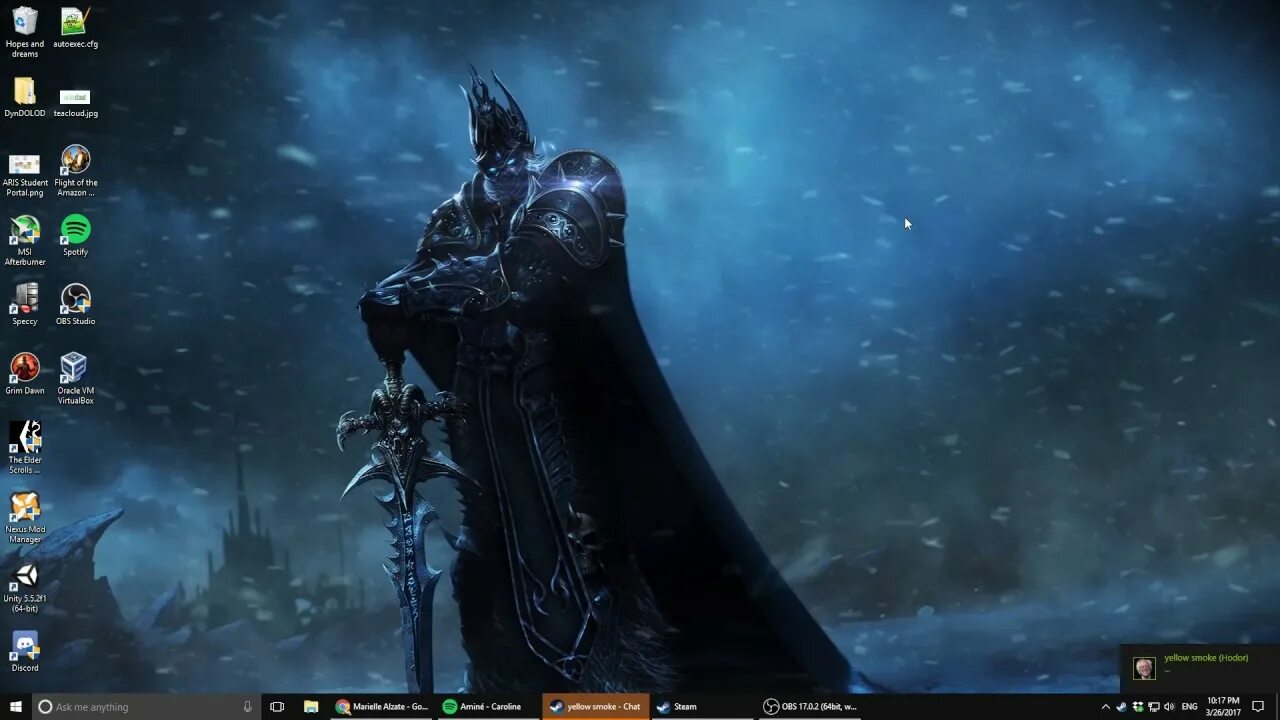Open the network status tray icon
This screenshot has height=720, width=1280.
point(1153,707)
